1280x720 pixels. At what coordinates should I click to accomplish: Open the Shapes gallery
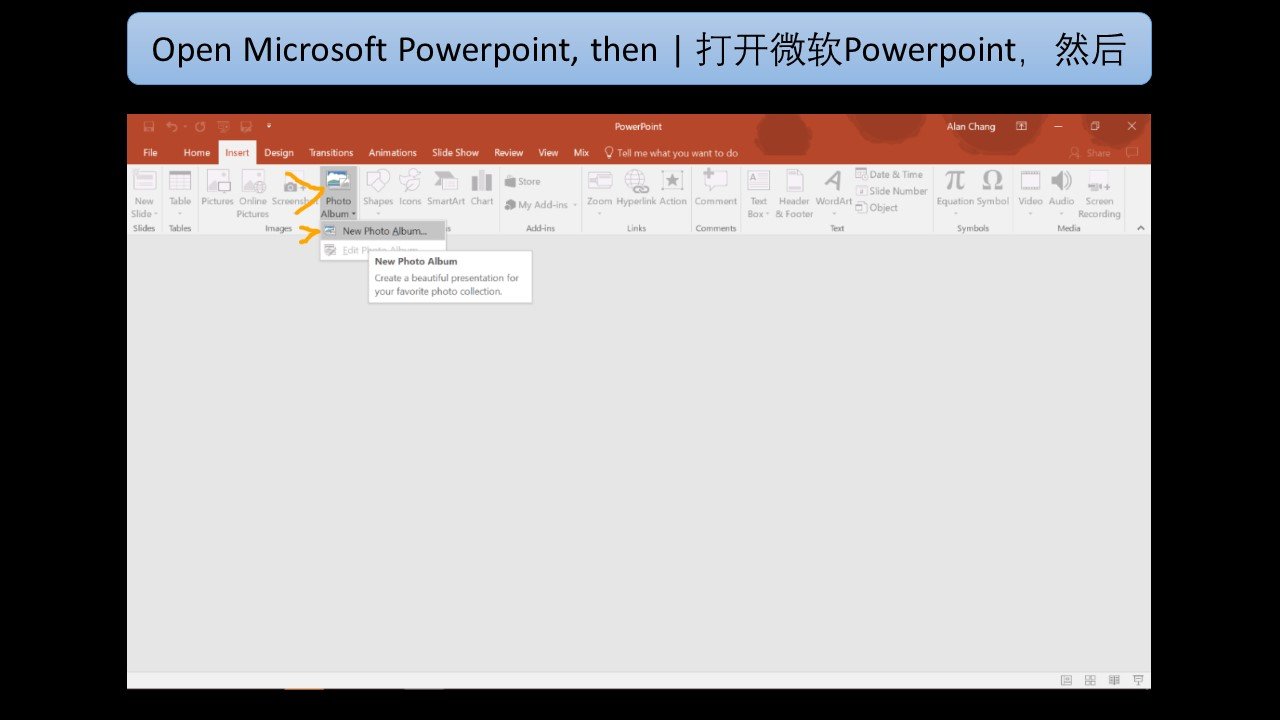click(x=378, y=194)
